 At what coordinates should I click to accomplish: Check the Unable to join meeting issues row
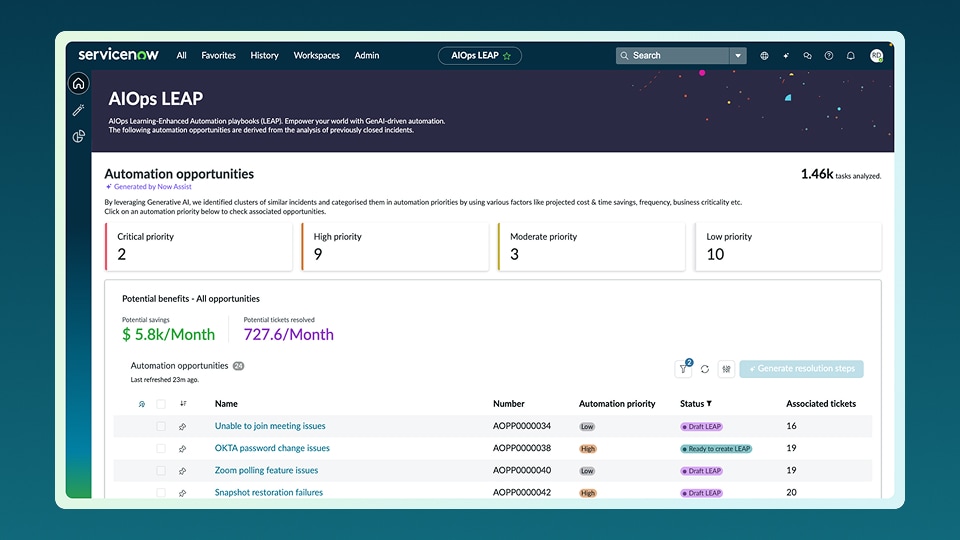click(161, 426)
